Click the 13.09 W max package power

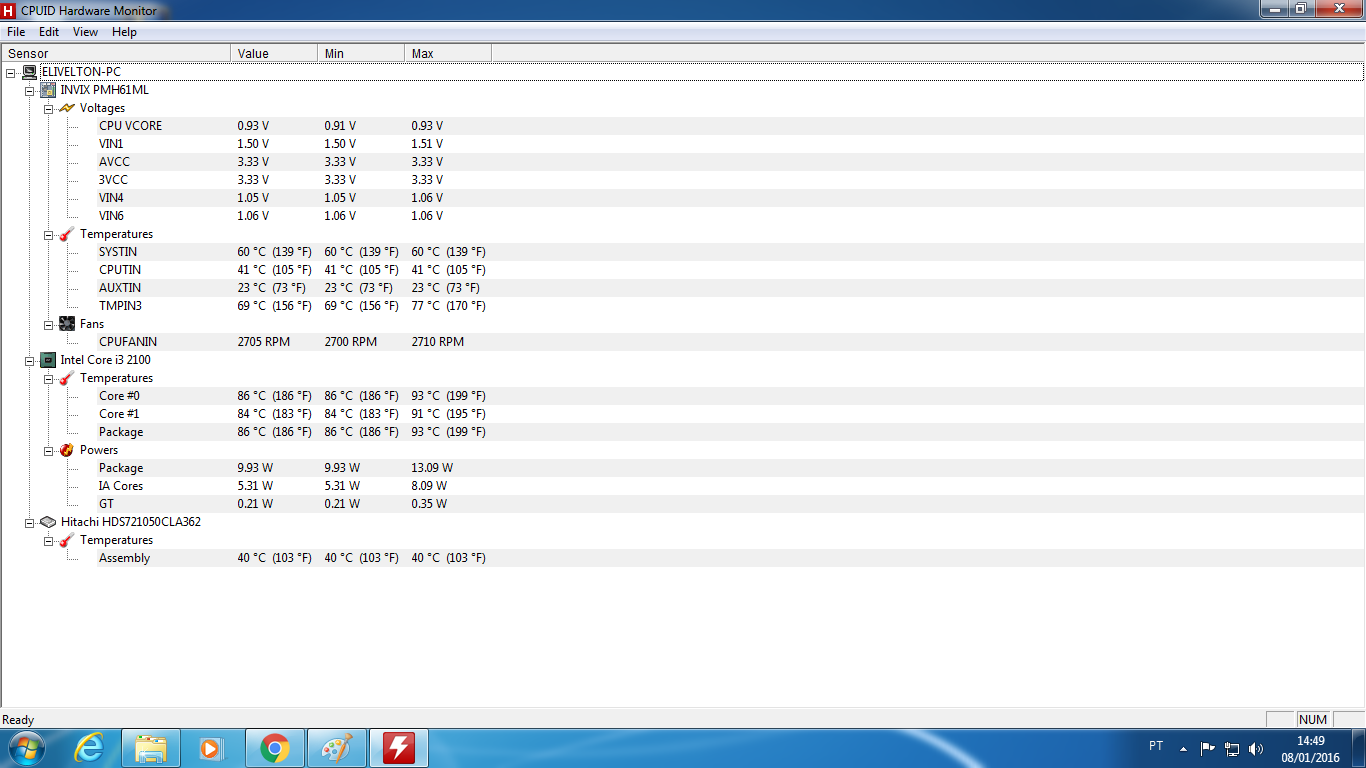click(432, 468)
